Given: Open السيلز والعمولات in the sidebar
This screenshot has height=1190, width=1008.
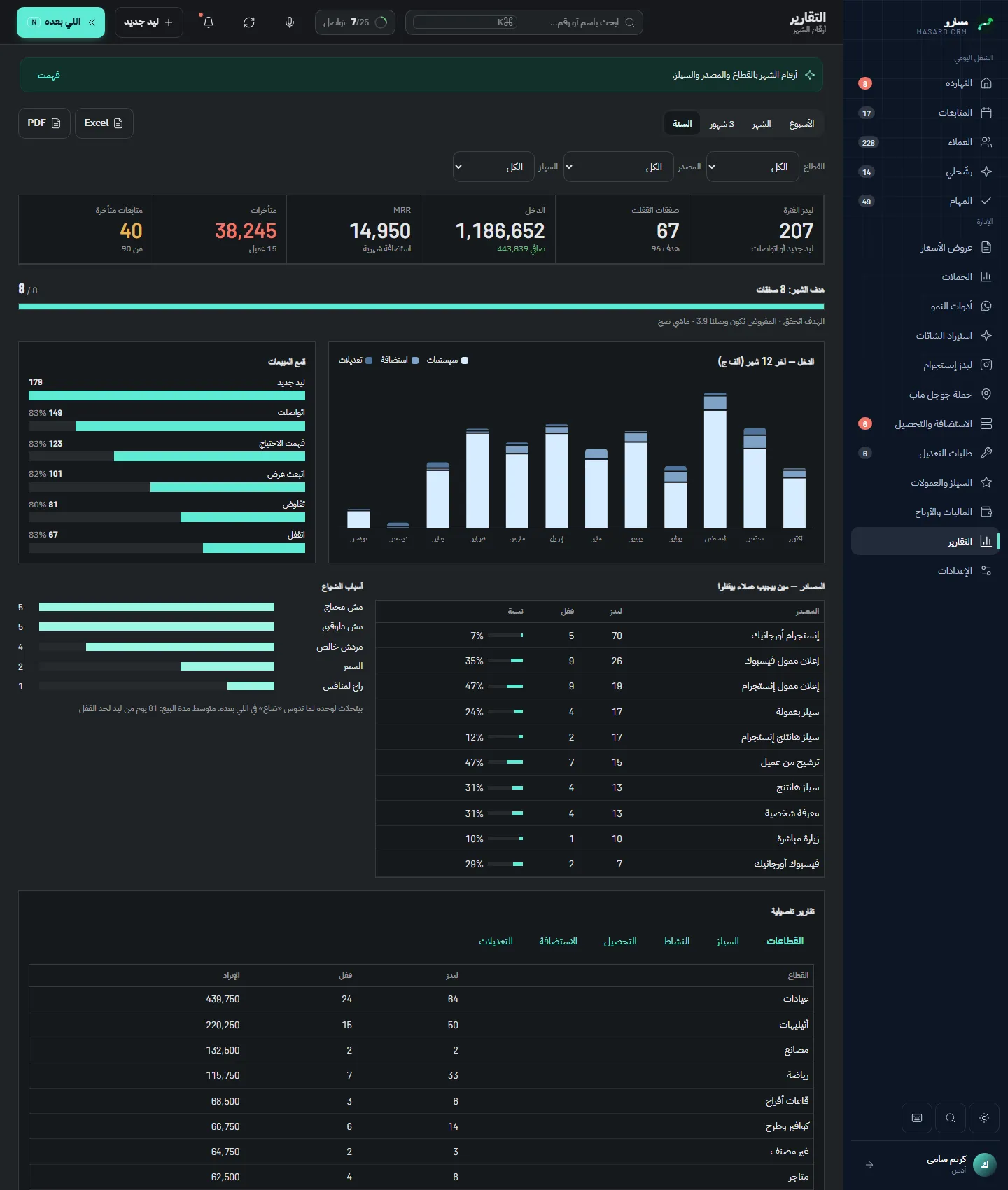Looking at the screenshot, I should click(x=925, y=482).
